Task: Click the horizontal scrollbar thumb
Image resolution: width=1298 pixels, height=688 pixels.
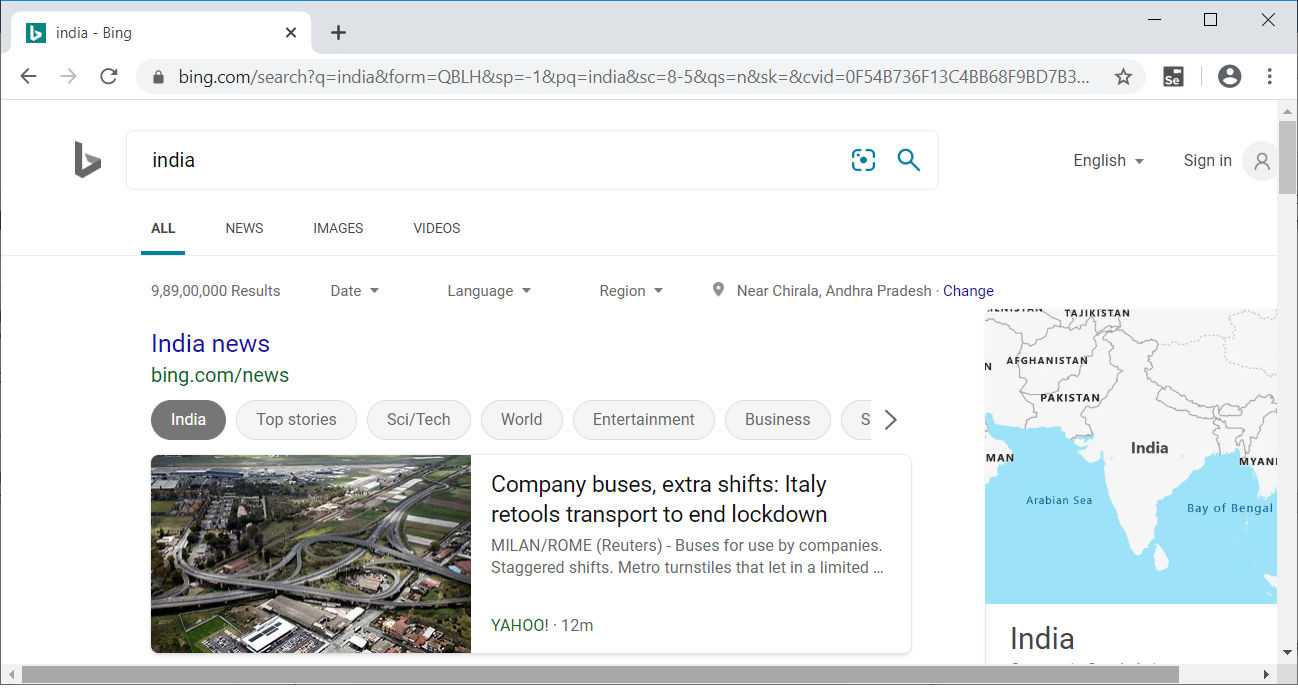Action: pos(600,675)
